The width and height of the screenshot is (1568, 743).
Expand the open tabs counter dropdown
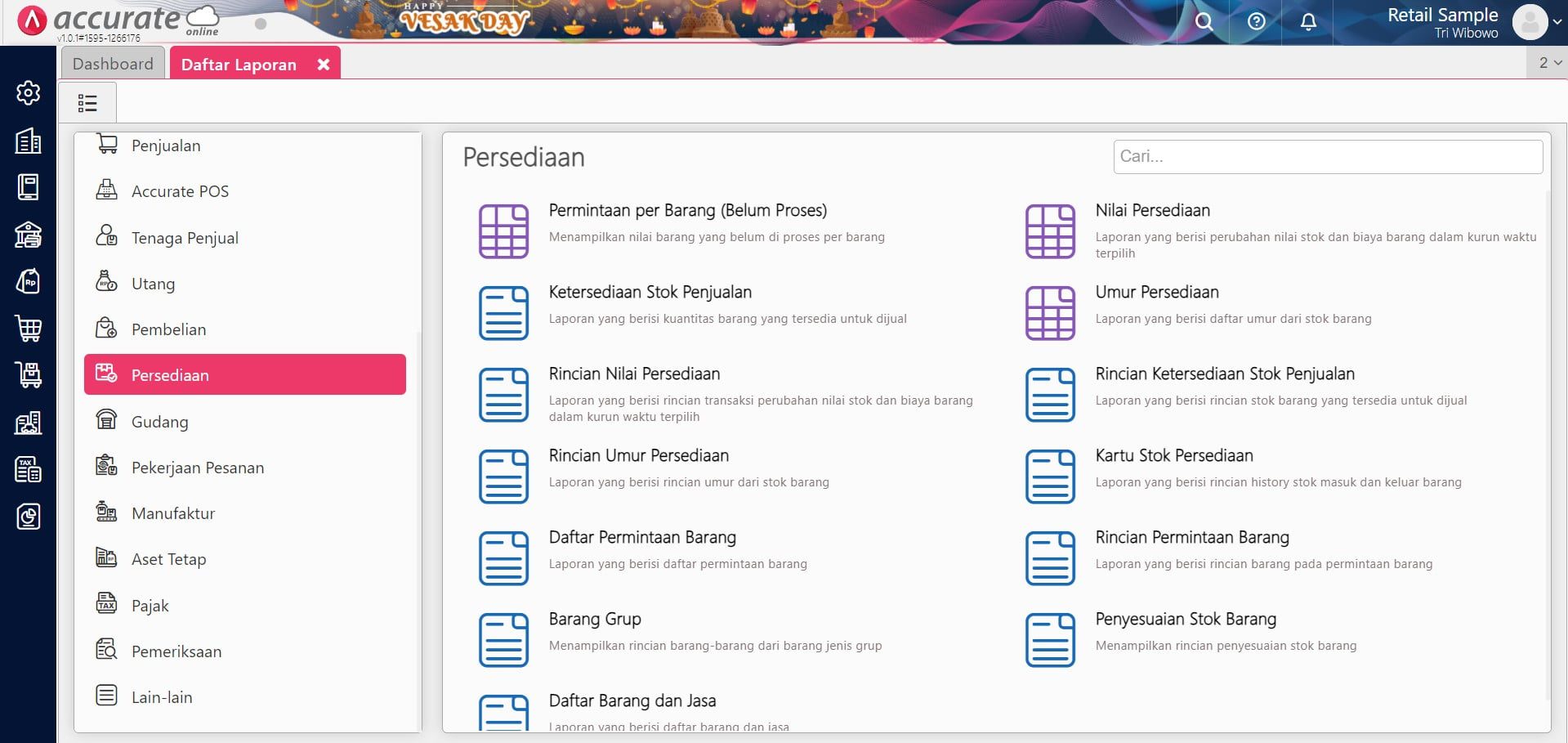coord(1549,63)
